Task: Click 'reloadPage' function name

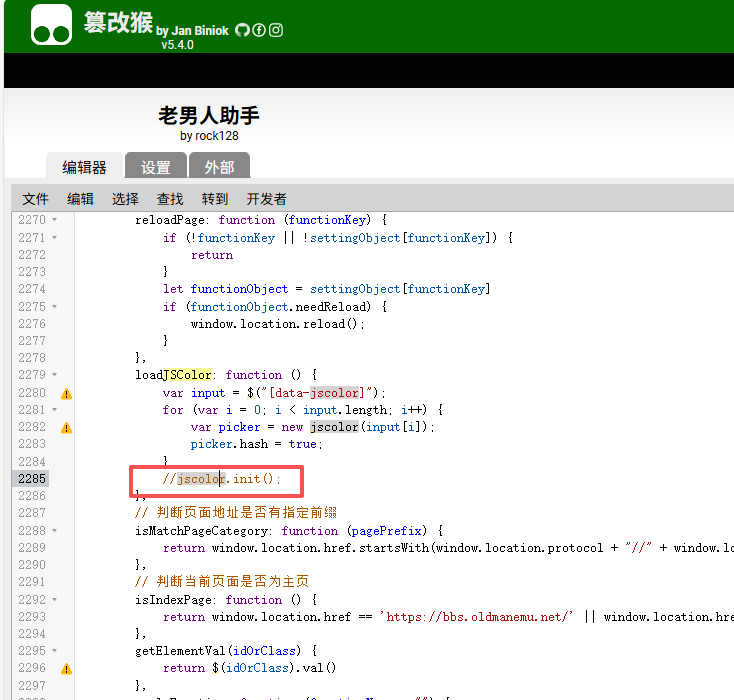Action: pyautogui.click(x=169, y=220)
